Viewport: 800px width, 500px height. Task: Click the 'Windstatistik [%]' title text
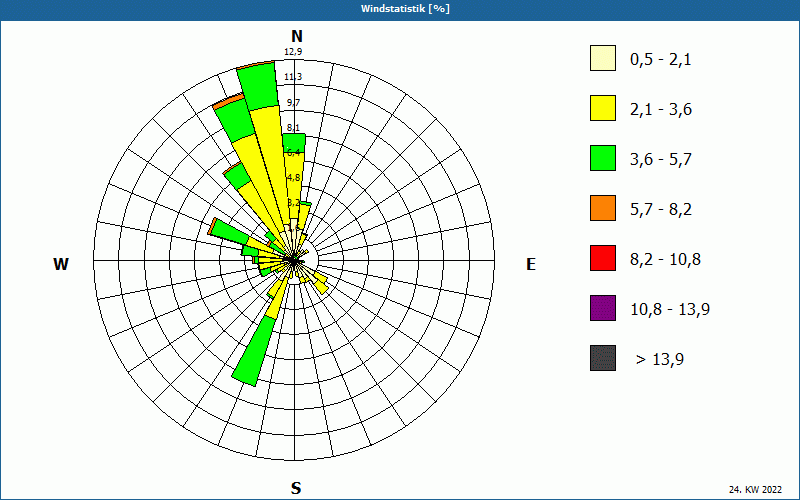click(405, 9)
